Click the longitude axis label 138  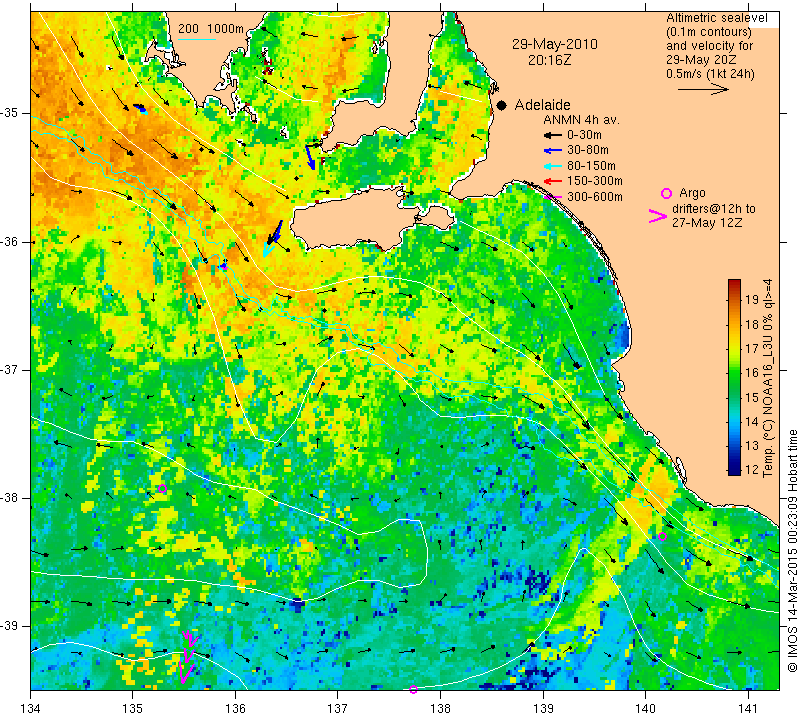point(440,708)
